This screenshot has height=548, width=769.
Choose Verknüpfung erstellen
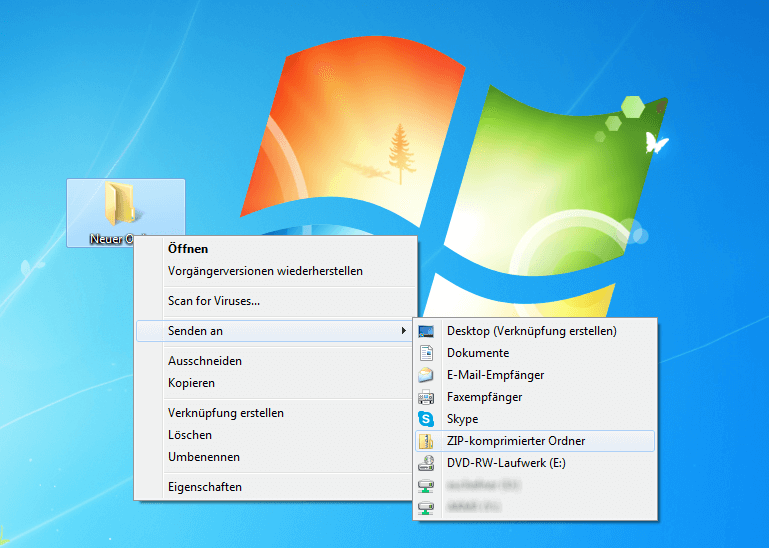tap(226, 413)
